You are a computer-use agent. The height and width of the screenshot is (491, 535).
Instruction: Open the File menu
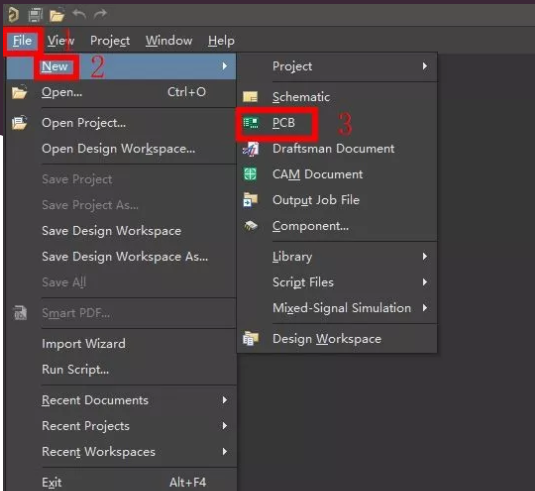tap(22, 41)
